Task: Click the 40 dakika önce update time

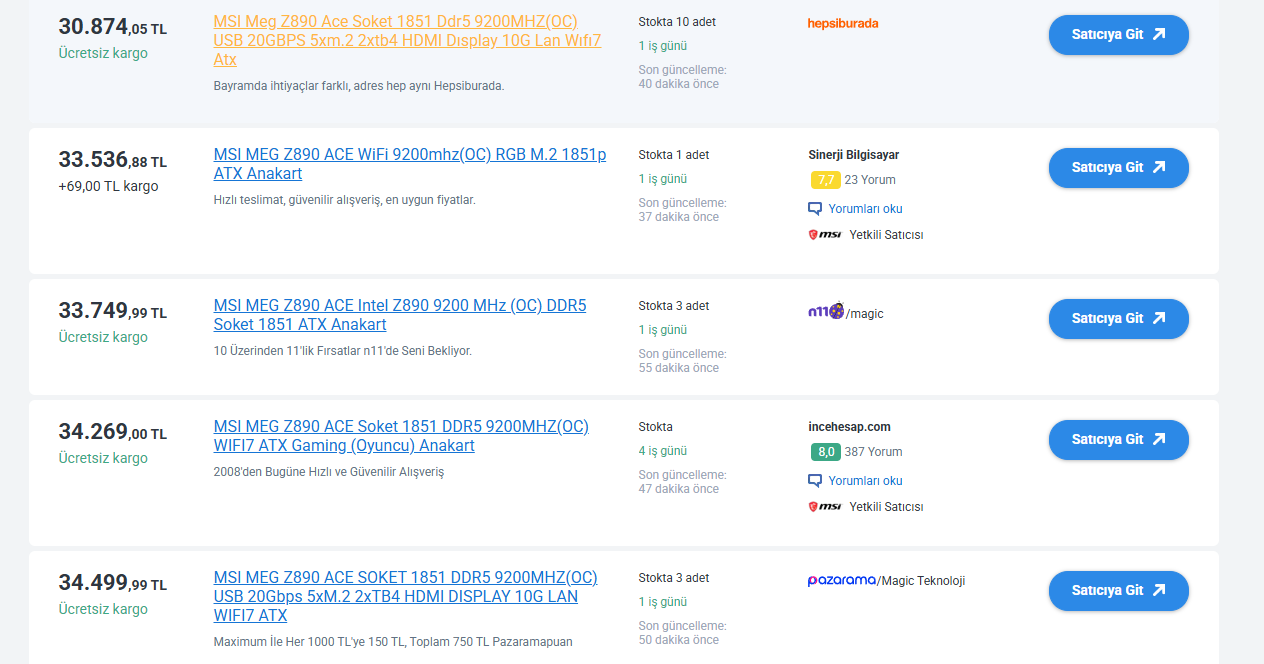Action: point(679,84)
